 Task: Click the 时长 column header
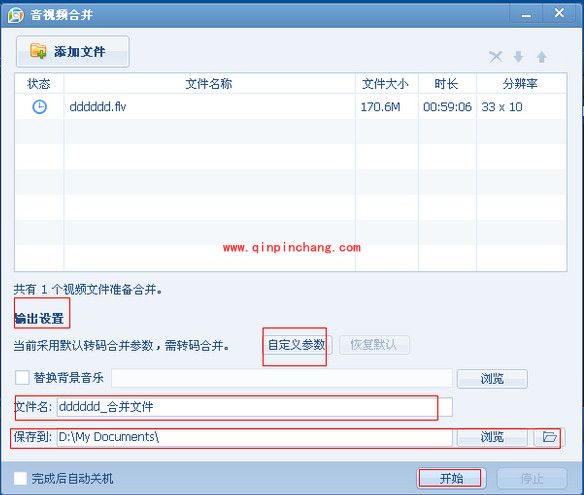446,83
